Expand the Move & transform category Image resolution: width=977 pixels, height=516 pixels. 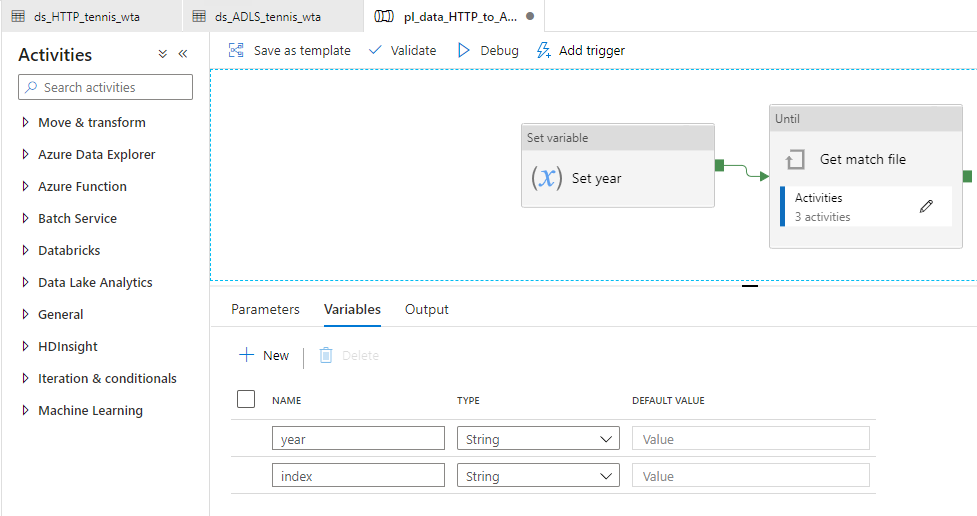point(26,123)
